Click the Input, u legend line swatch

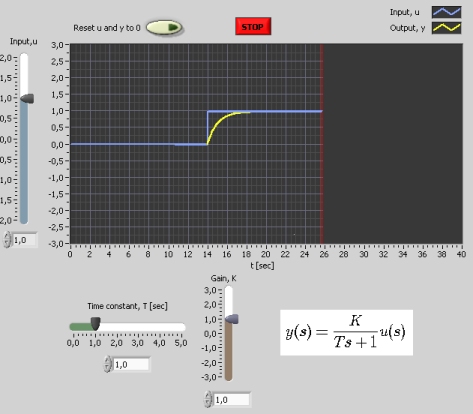click(447, 12)
